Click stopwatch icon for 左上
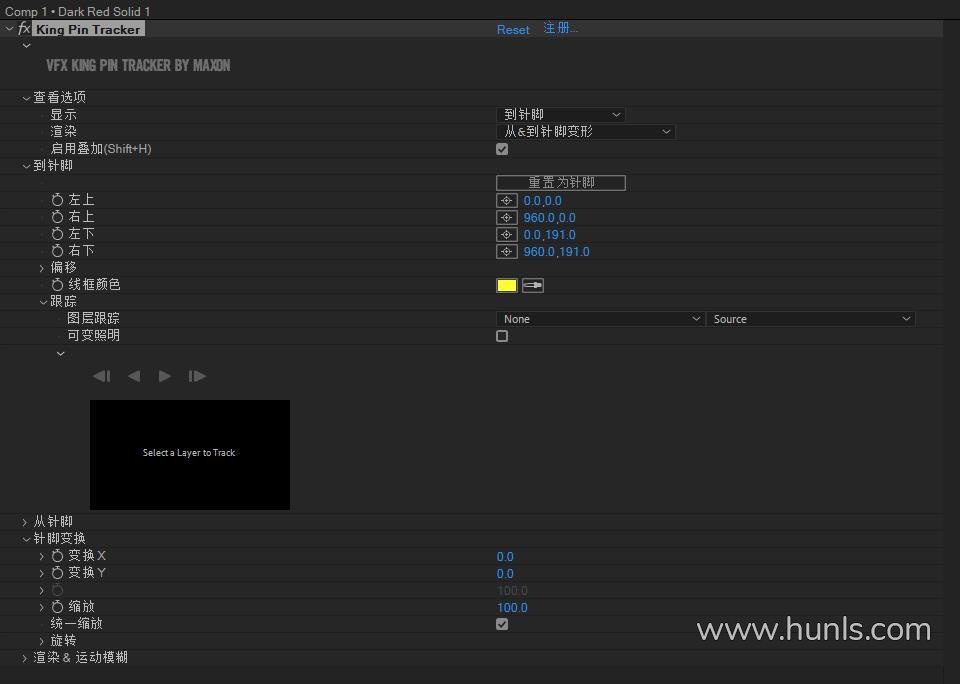The image size is (960, 684). [58, 200]
